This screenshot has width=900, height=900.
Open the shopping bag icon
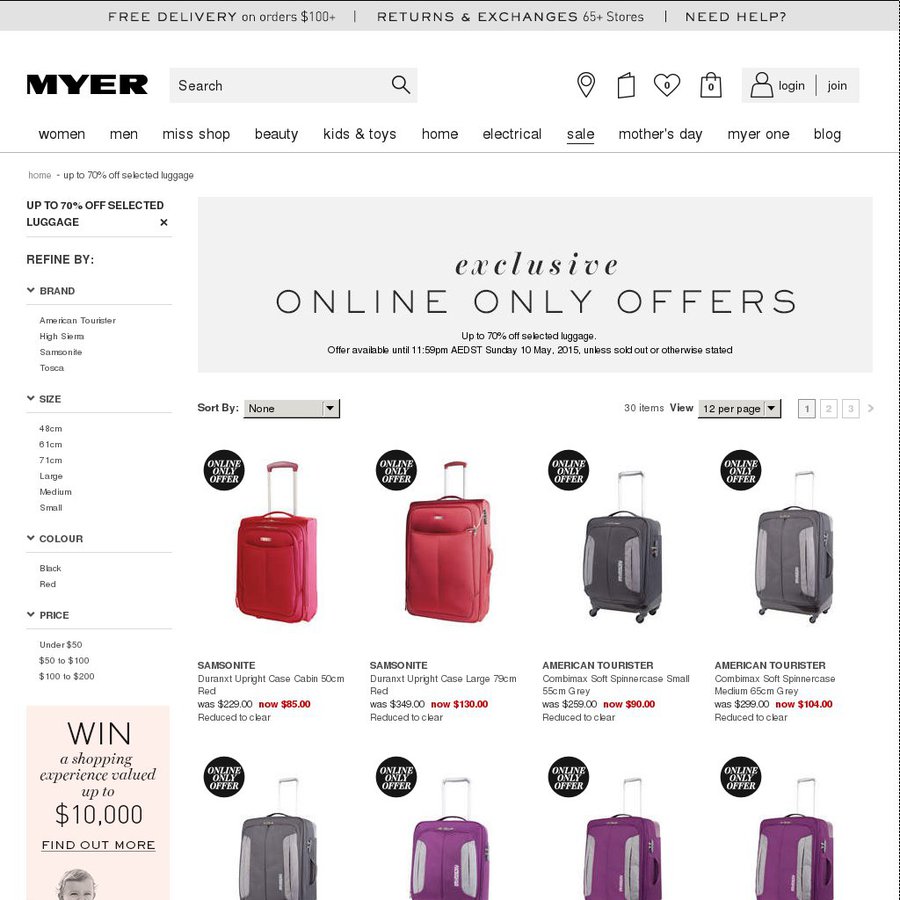pos(711,86)
